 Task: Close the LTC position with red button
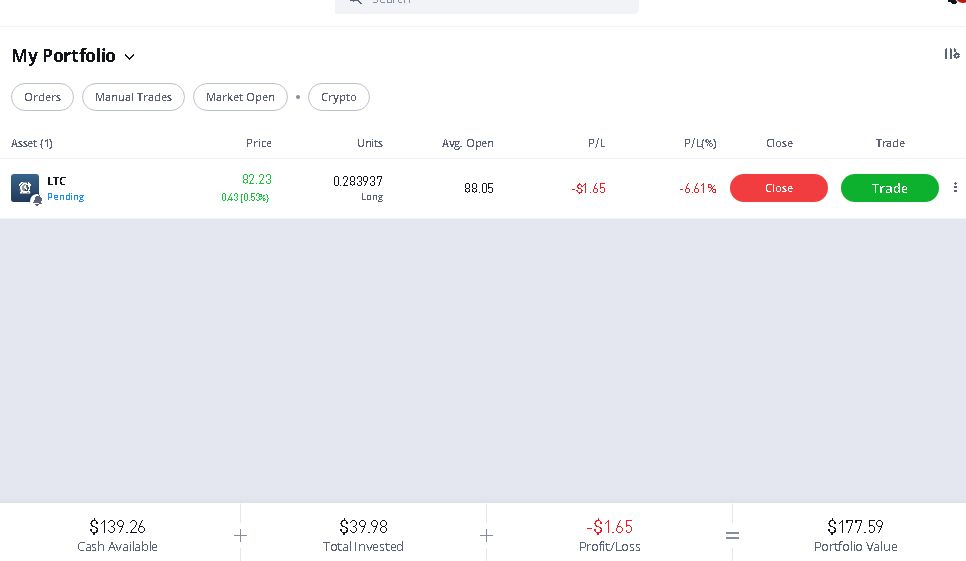click(779, 188)
